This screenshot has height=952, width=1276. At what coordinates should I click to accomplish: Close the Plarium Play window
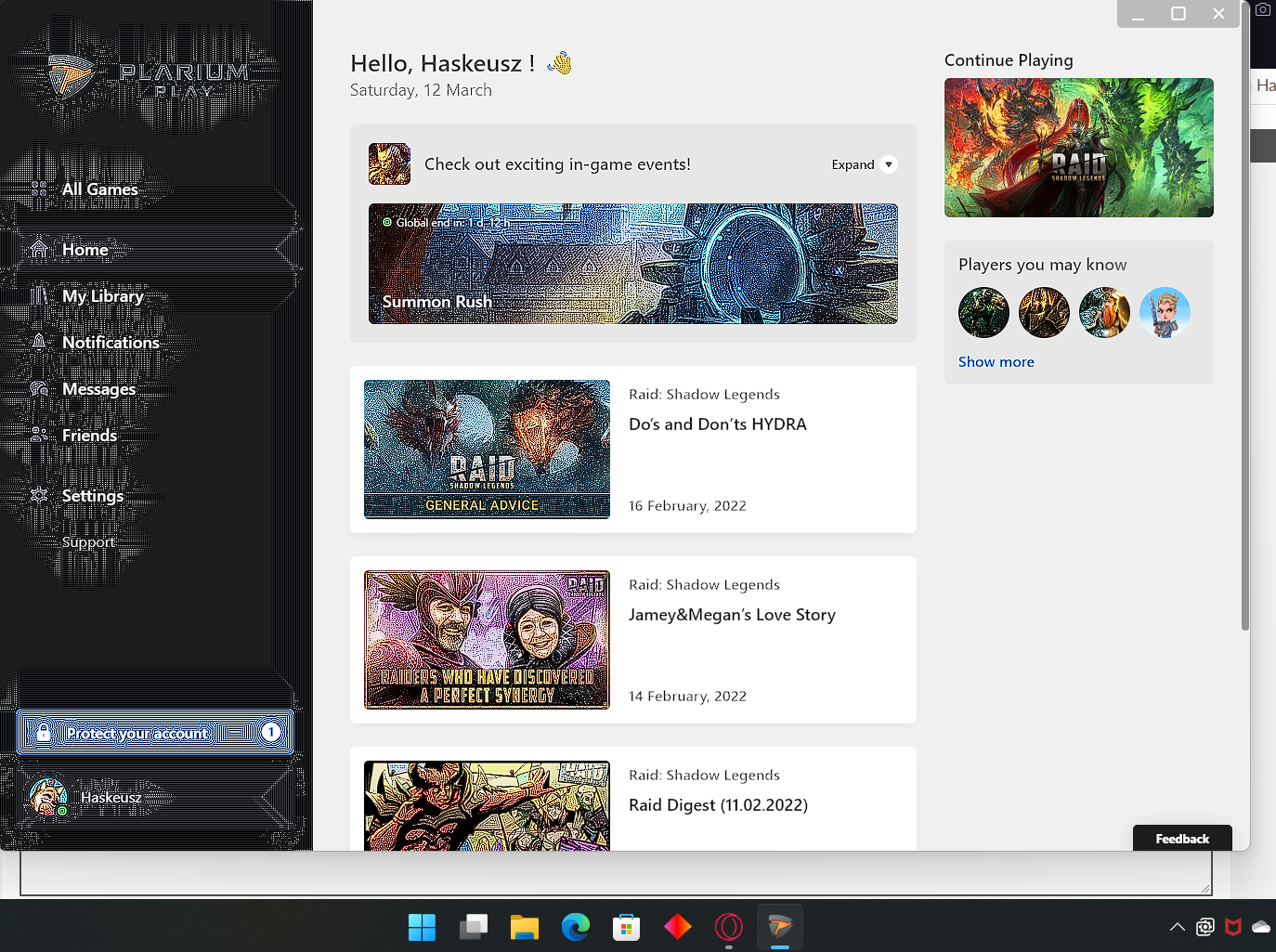pos(1219,14)
